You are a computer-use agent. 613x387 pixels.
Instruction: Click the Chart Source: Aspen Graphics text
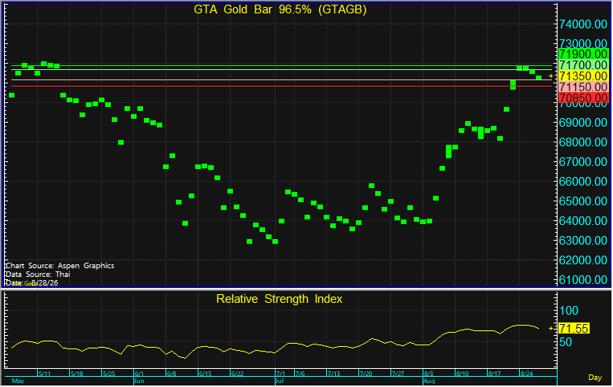pos(60,266)
